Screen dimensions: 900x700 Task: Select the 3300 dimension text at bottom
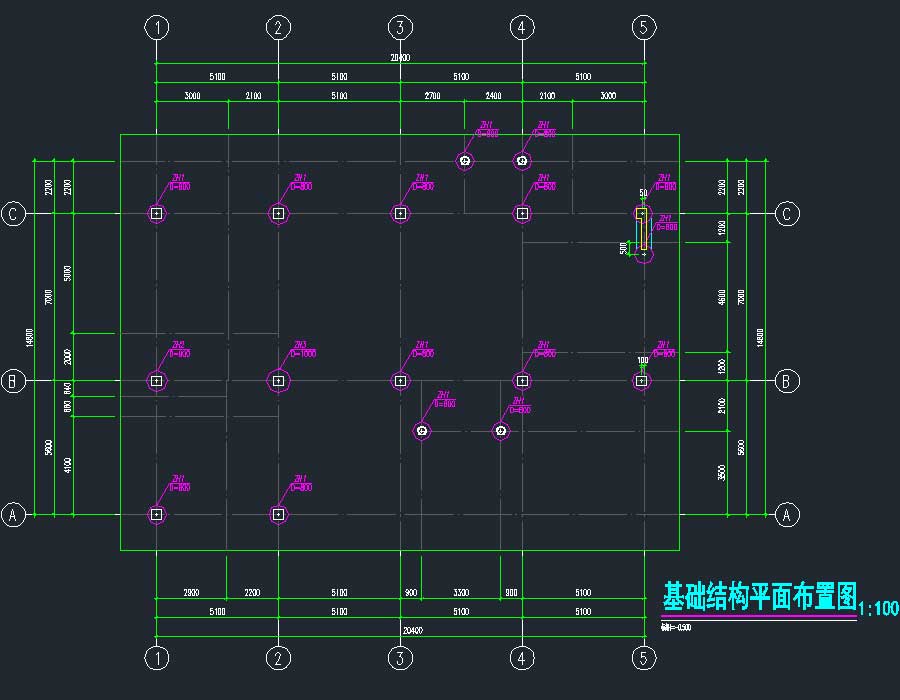tap(461, 593)
